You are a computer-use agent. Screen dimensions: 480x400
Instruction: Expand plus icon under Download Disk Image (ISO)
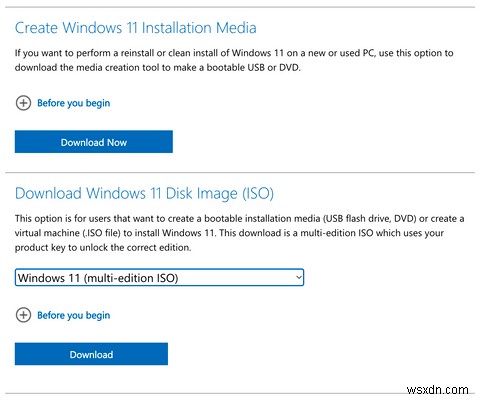pos(23,315)
